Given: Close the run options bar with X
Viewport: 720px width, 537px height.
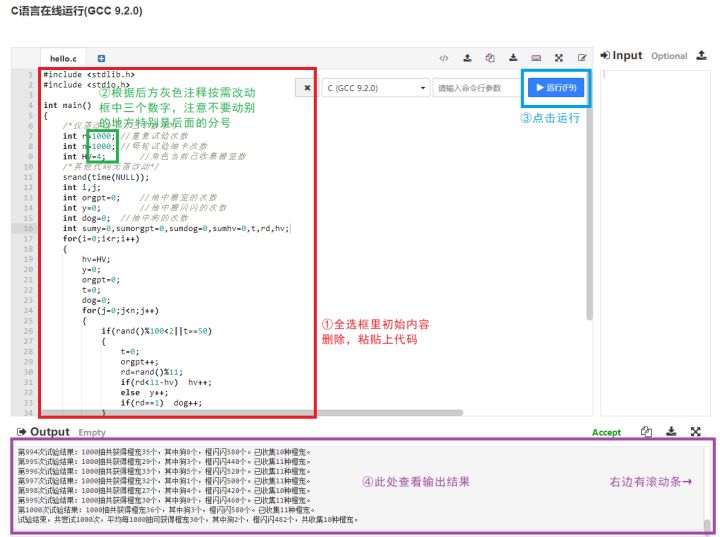Looking at the screenshot, I should tap(307, 88).
